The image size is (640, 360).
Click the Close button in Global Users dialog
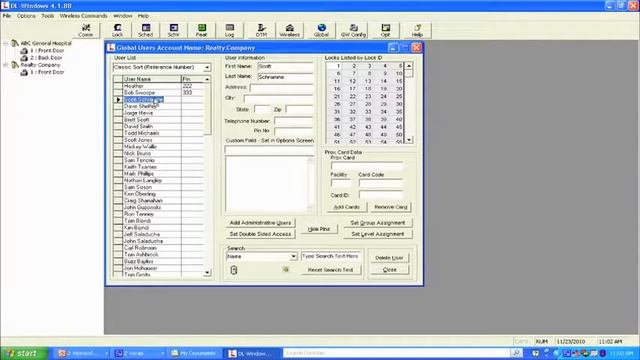pos(389,270)
